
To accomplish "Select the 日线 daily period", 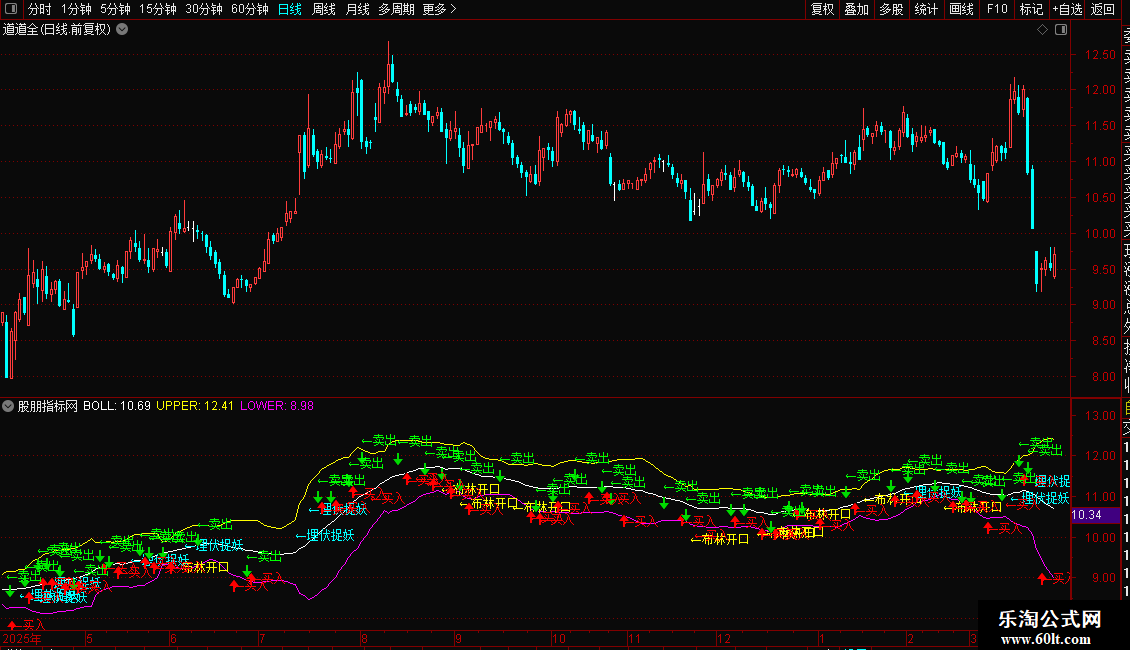I will click(290, 9).
